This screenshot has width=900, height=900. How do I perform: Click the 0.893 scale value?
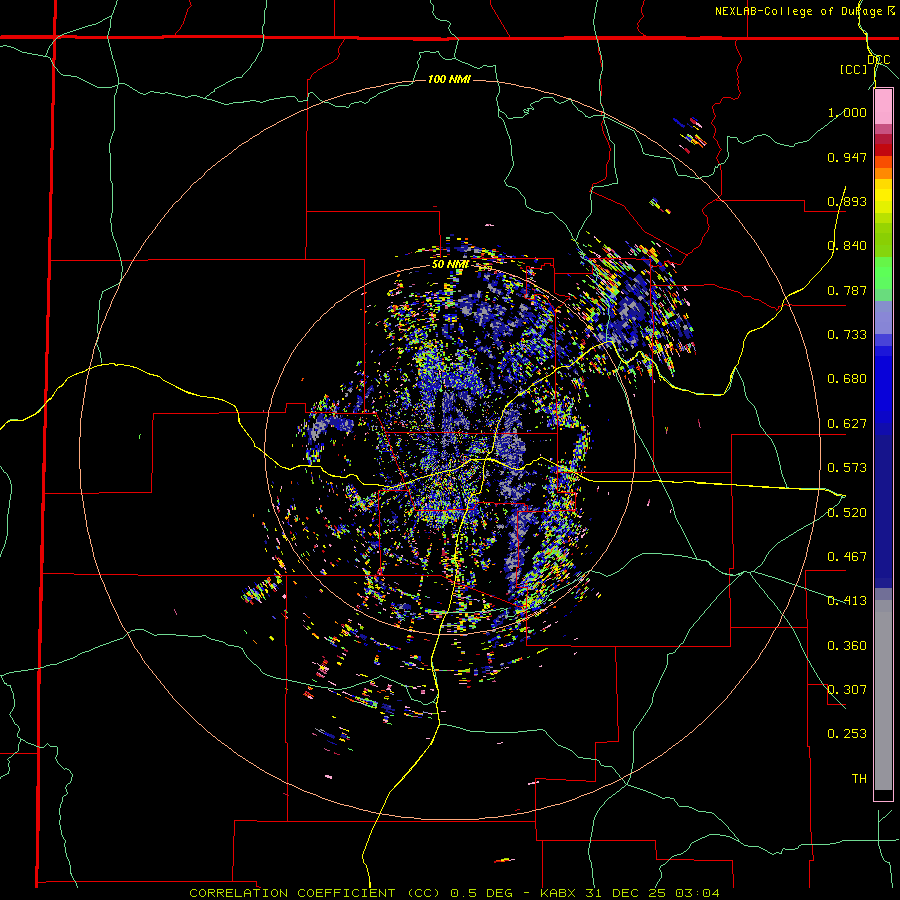pyautogui.click(x=847, y=201)
